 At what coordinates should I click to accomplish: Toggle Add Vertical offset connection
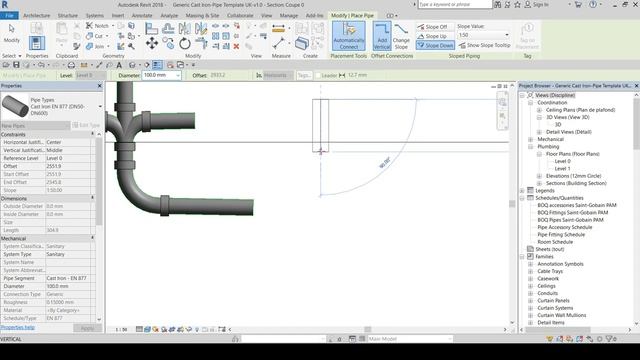(382, 36)
